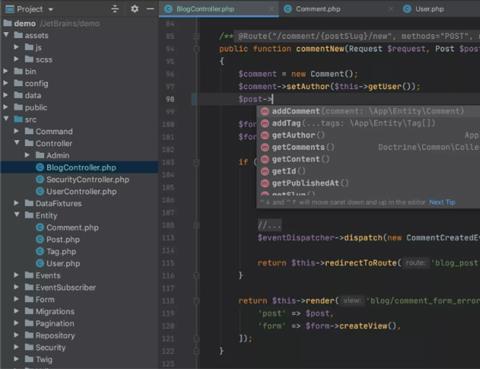
Task: Click the collapse all icon in Project toolbar
Action: (115, 9)
